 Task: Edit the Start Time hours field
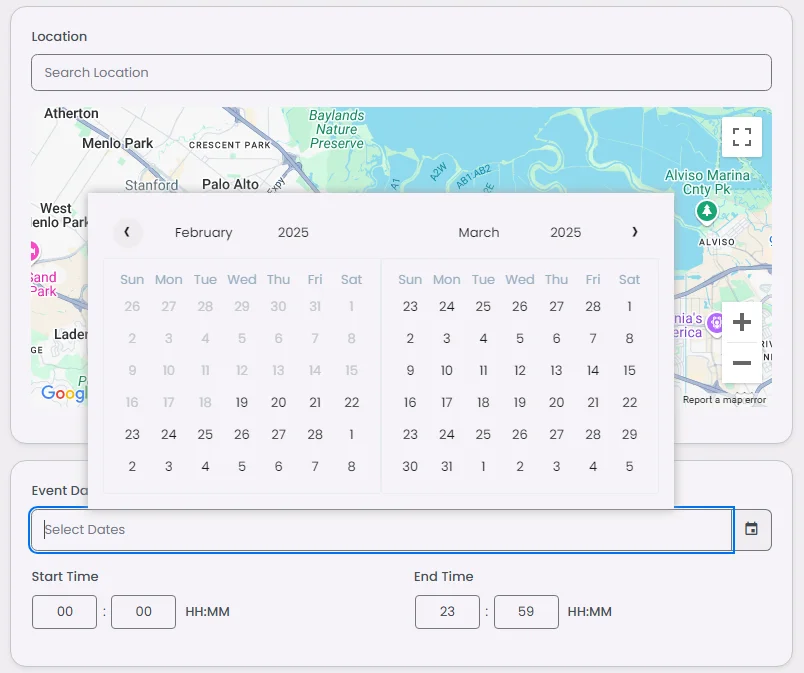64,612
